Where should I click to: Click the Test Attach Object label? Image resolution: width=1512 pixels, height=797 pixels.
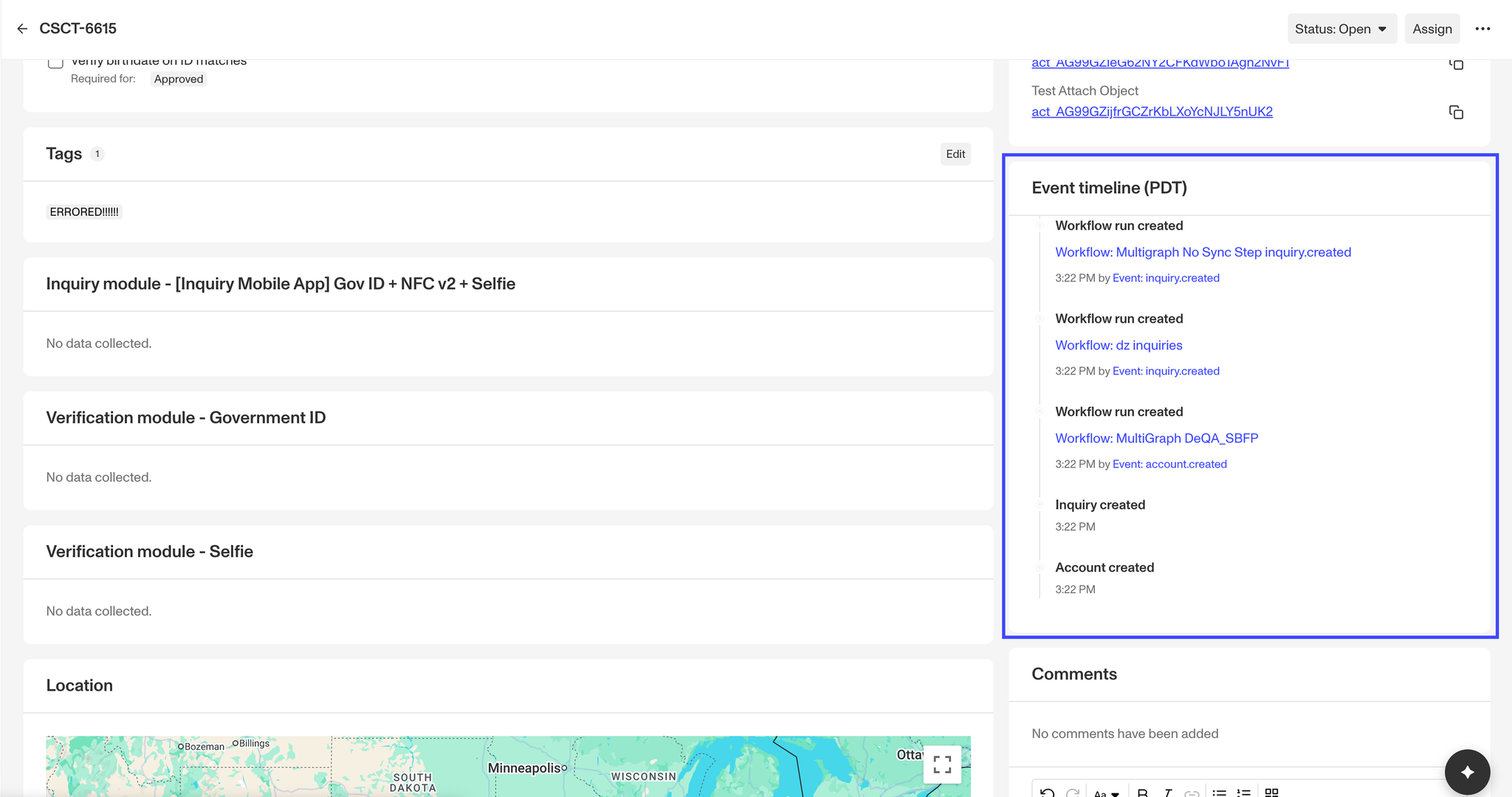tap(1085, 90)
